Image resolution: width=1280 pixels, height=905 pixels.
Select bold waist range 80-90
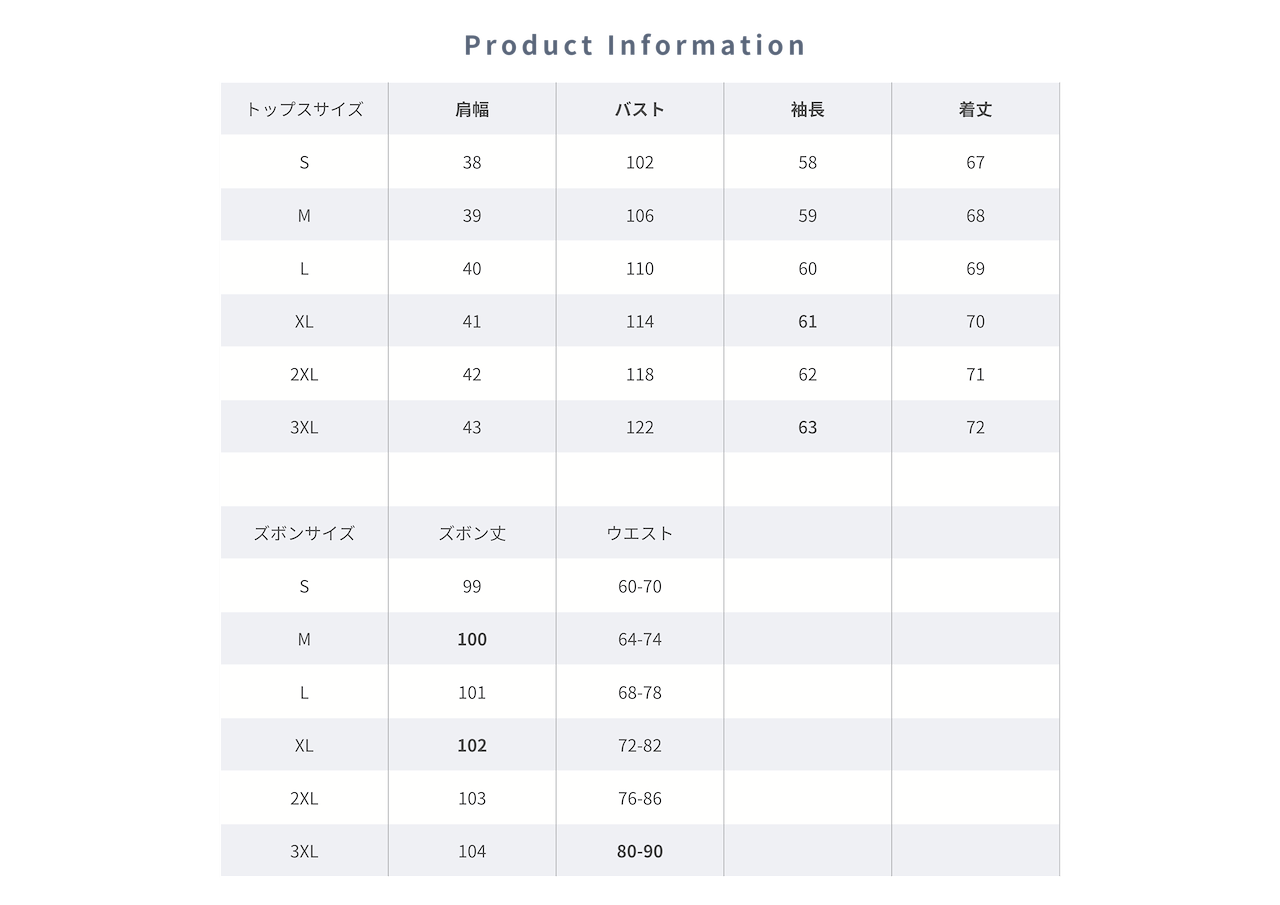(640, 851)
